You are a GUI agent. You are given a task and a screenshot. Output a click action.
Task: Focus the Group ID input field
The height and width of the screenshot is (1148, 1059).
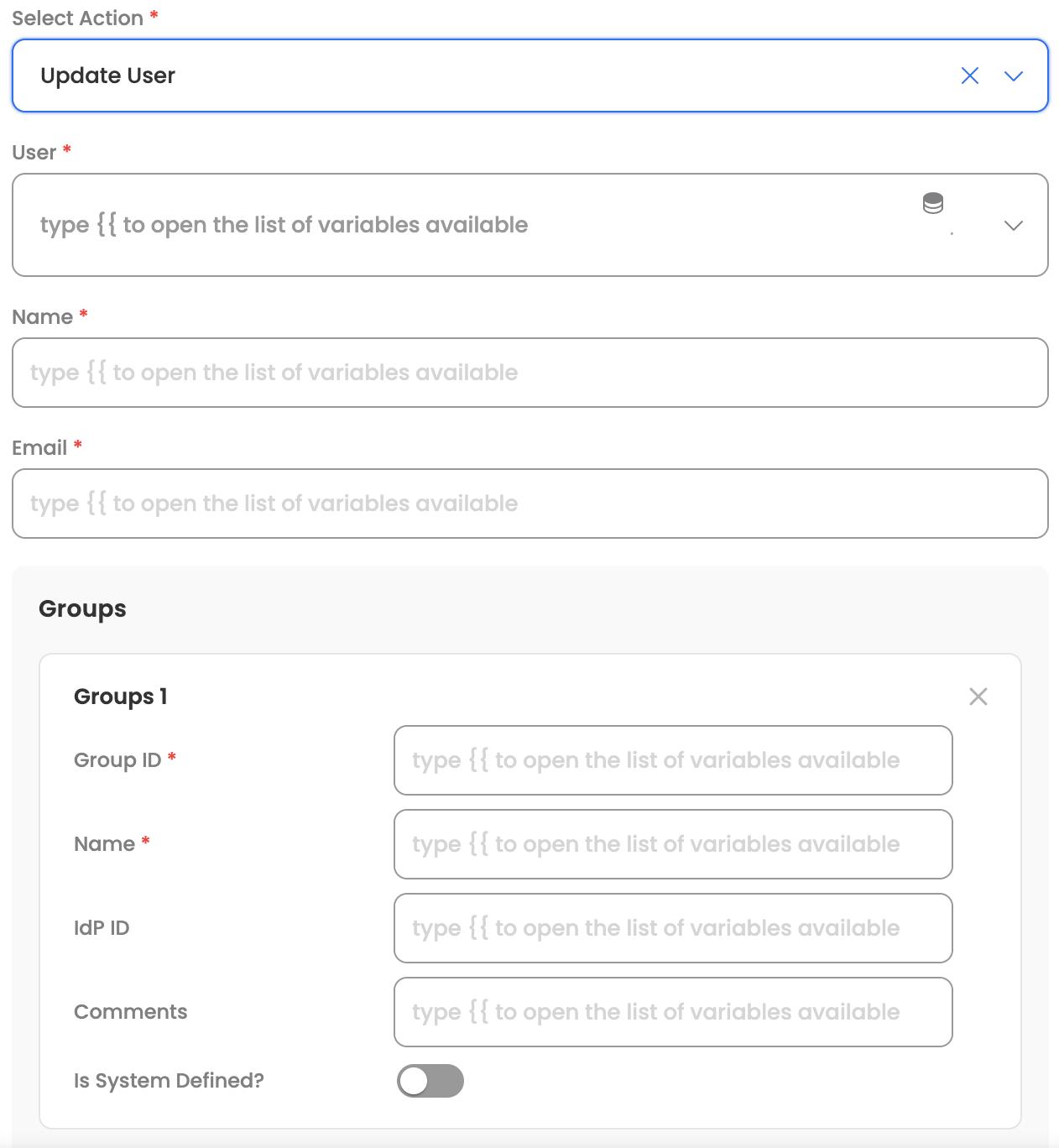click(x=672, y=760)
